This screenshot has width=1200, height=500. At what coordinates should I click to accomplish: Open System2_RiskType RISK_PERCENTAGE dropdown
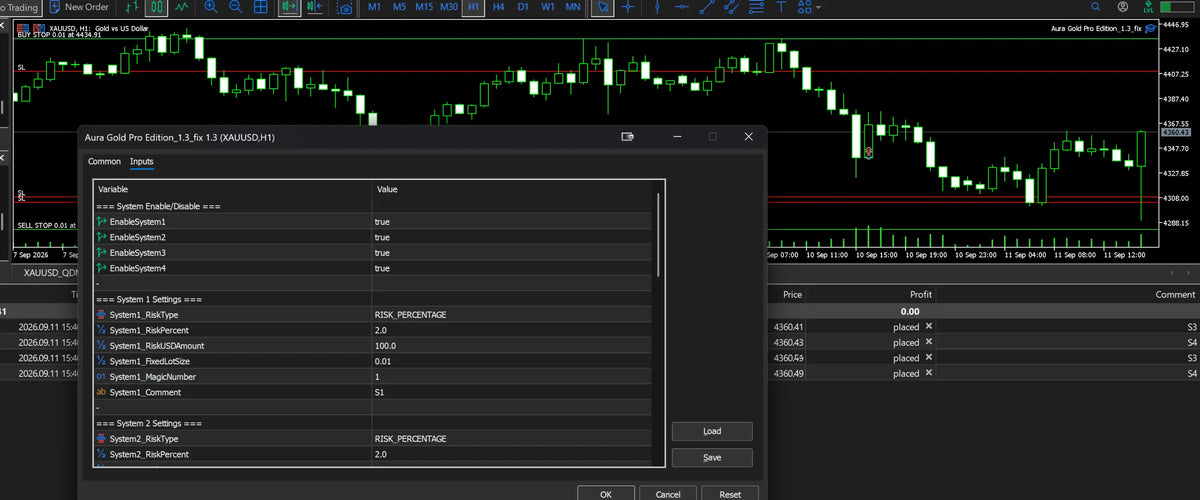click(x=511, y=438)
